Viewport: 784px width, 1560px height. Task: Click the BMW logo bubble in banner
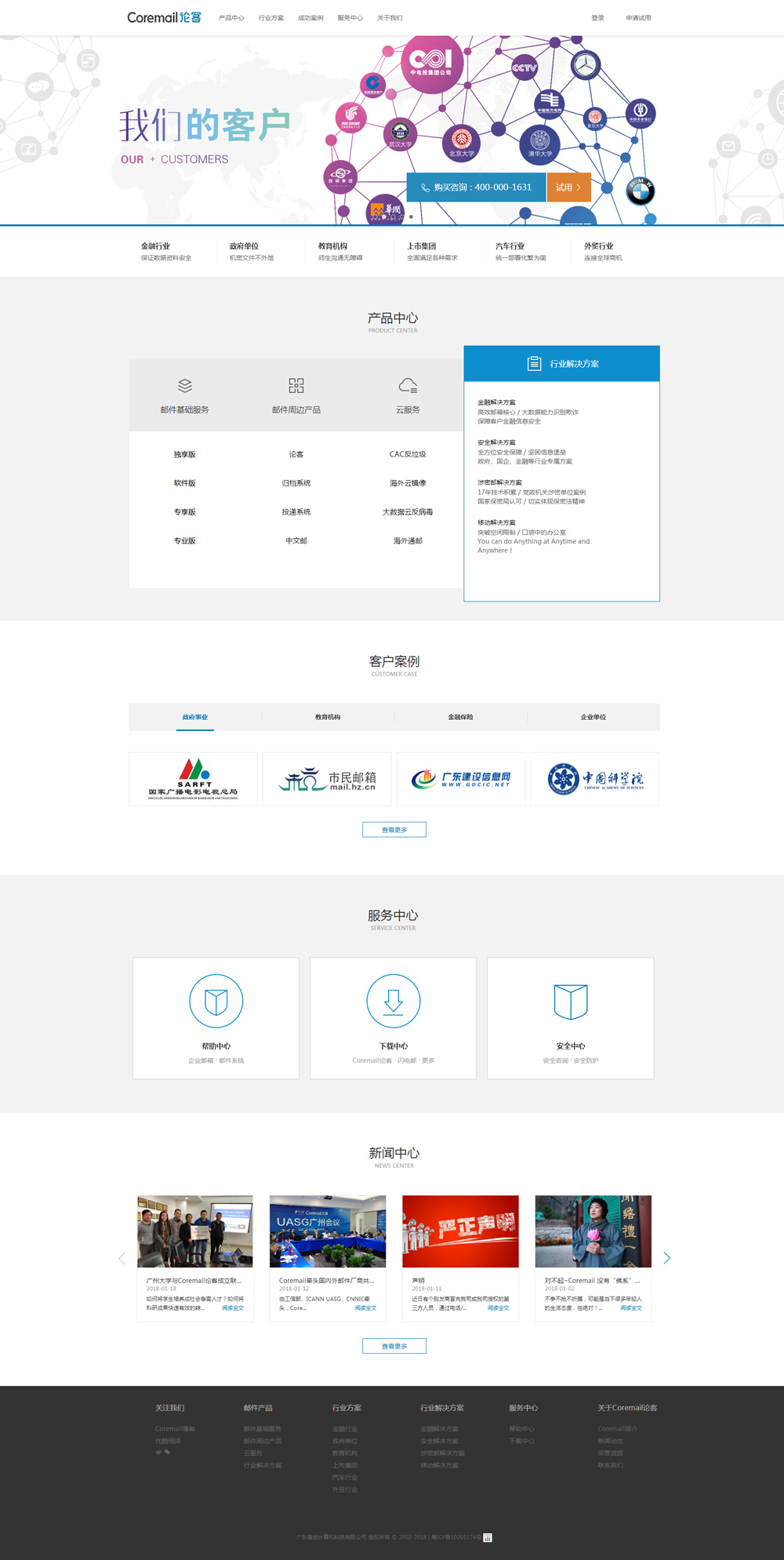[641, 191]
